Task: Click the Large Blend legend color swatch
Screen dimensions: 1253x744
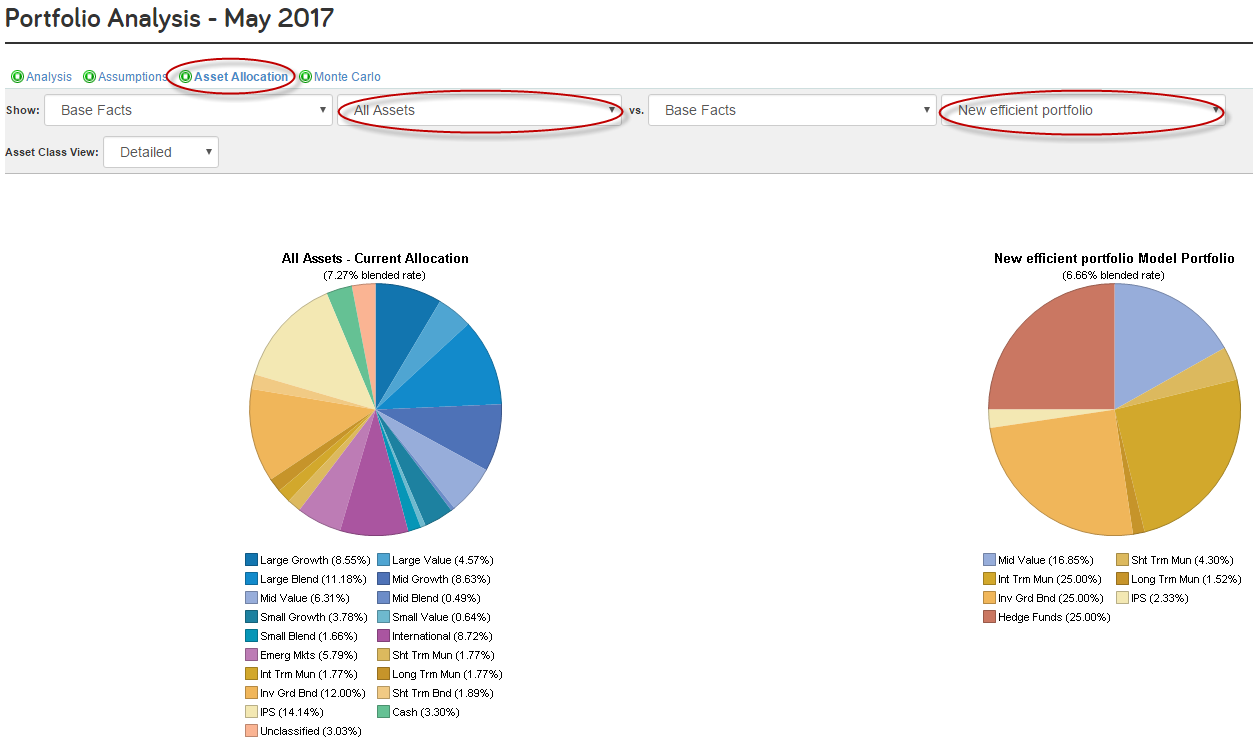Action: tap(251, 579)
